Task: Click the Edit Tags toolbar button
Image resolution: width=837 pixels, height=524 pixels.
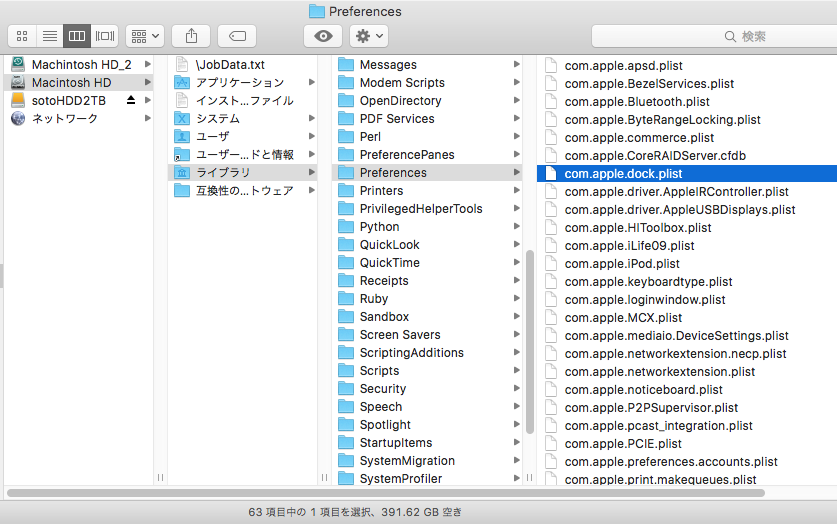Action: tap(237, 36)
